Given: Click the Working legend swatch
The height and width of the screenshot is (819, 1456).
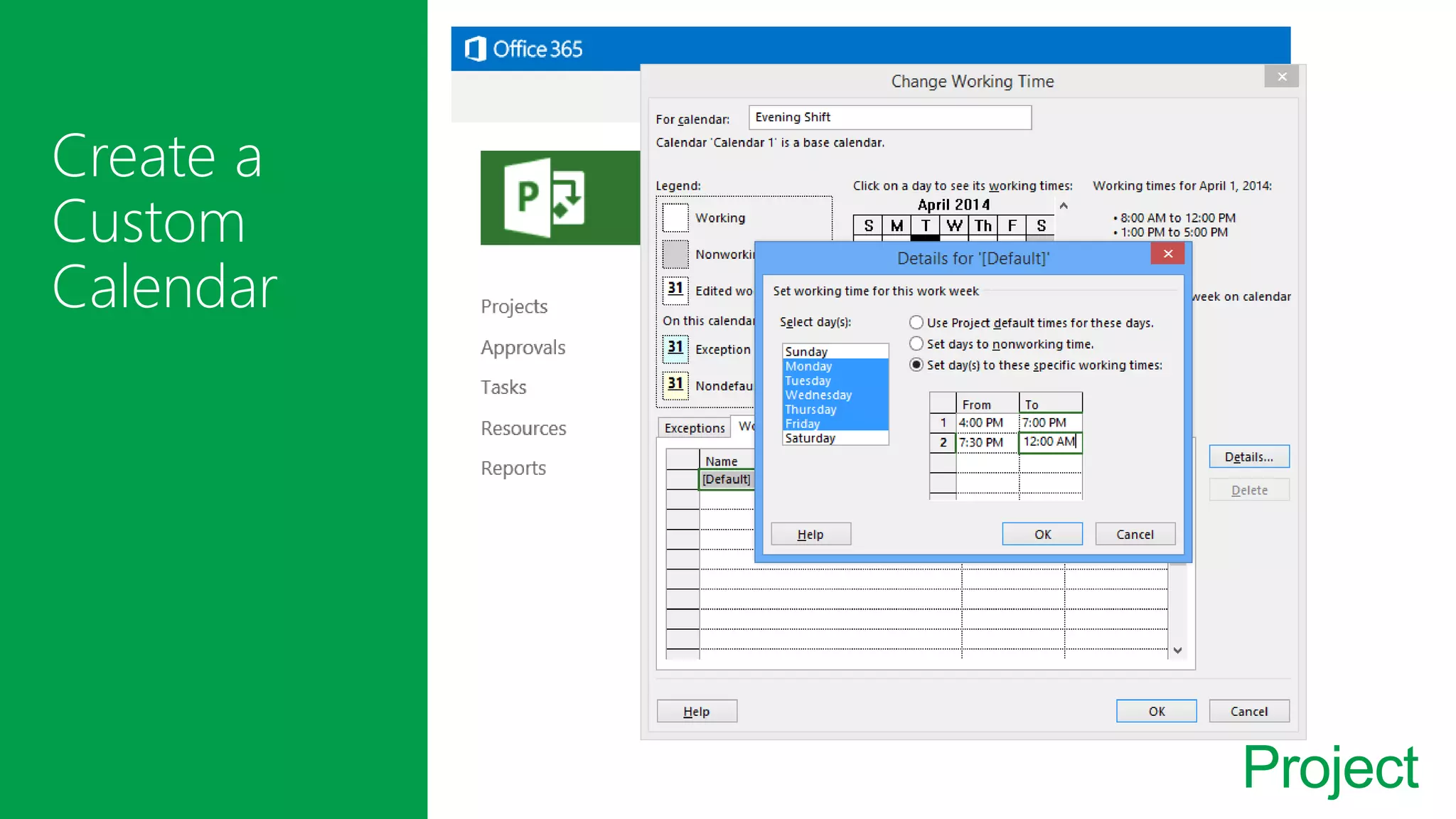Looking at the screenshot, I should [x=675, y=218].
